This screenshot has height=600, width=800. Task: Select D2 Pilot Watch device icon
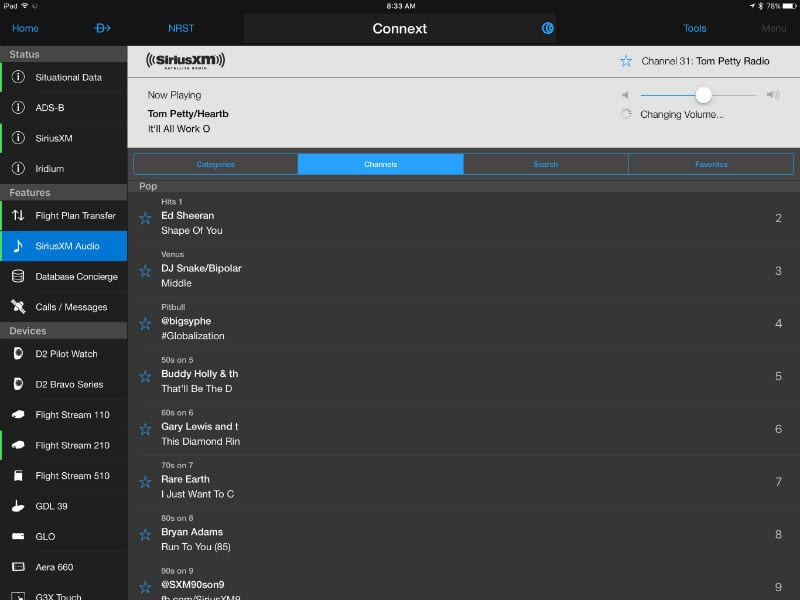click(x=18, y=354)
